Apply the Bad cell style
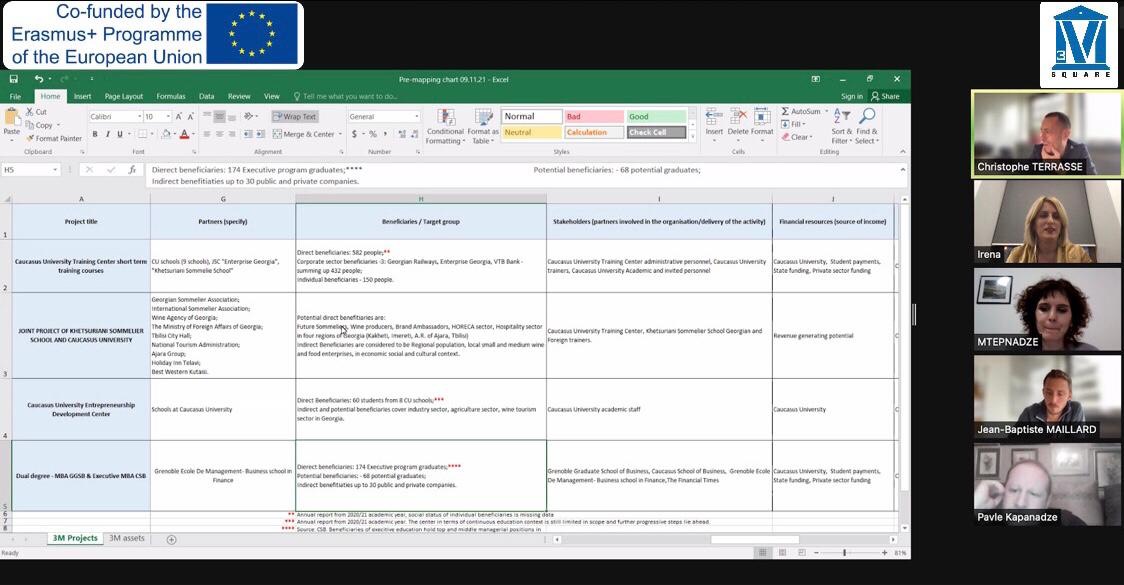Screen dimensions: 1124x585 [x=594, y=116]
